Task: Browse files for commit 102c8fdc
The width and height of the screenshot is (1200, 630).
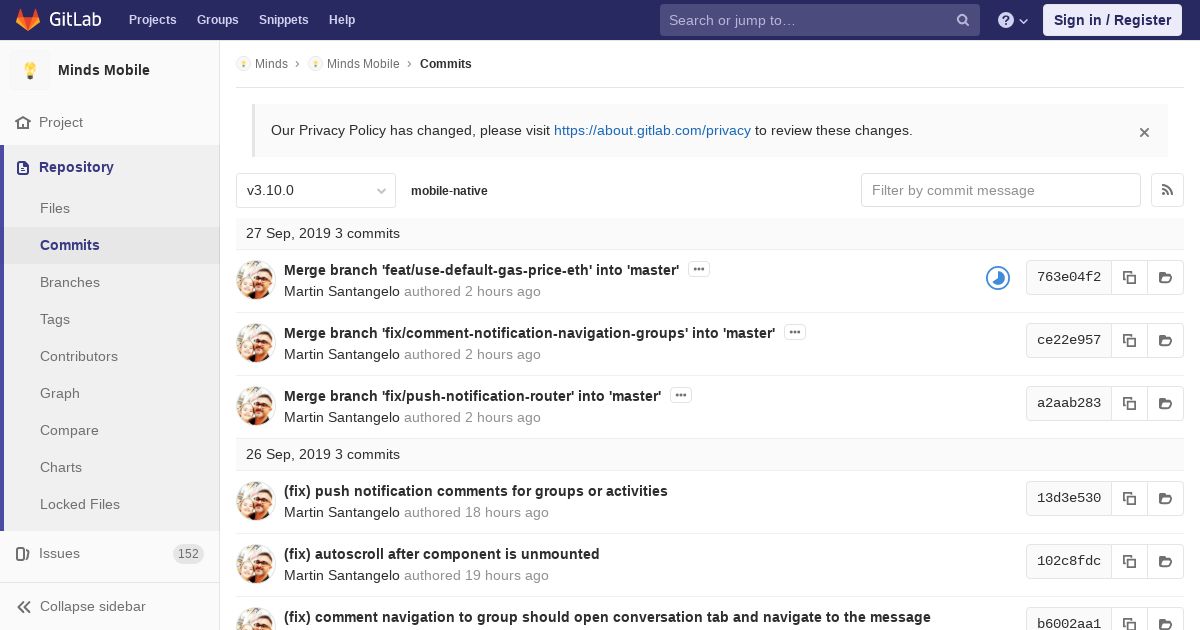Action: click(x=1165, y=561)
